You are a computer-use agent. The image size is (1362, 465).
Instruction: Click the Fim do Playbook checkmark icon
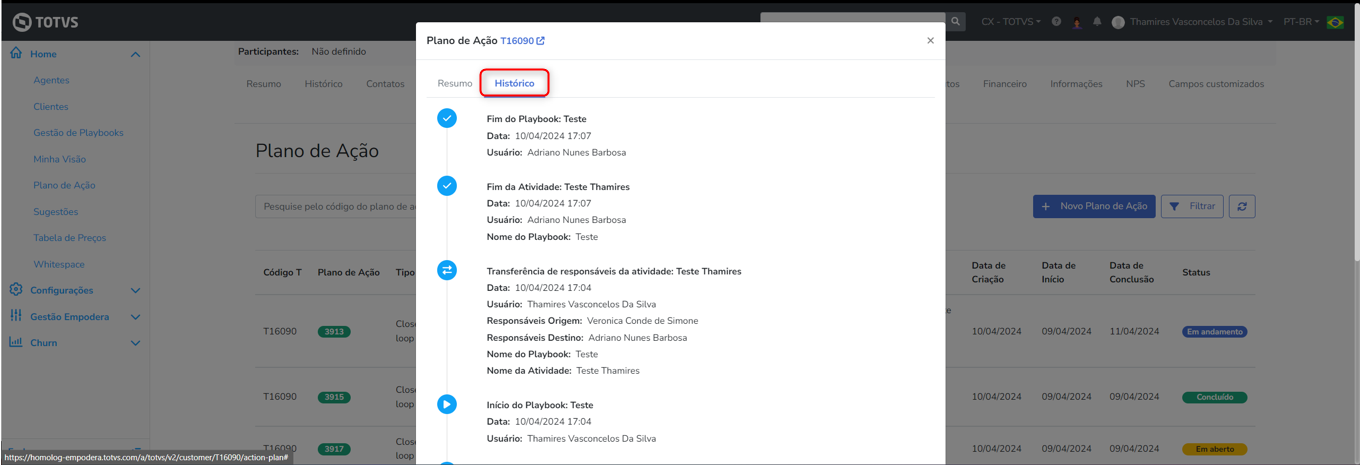pyautogui.click(x=447, y=118)
